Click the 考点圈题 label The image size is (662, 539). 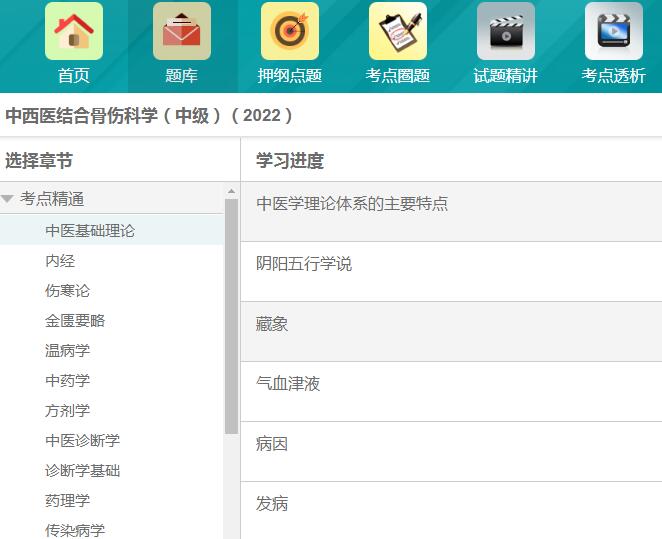[398, 76]
